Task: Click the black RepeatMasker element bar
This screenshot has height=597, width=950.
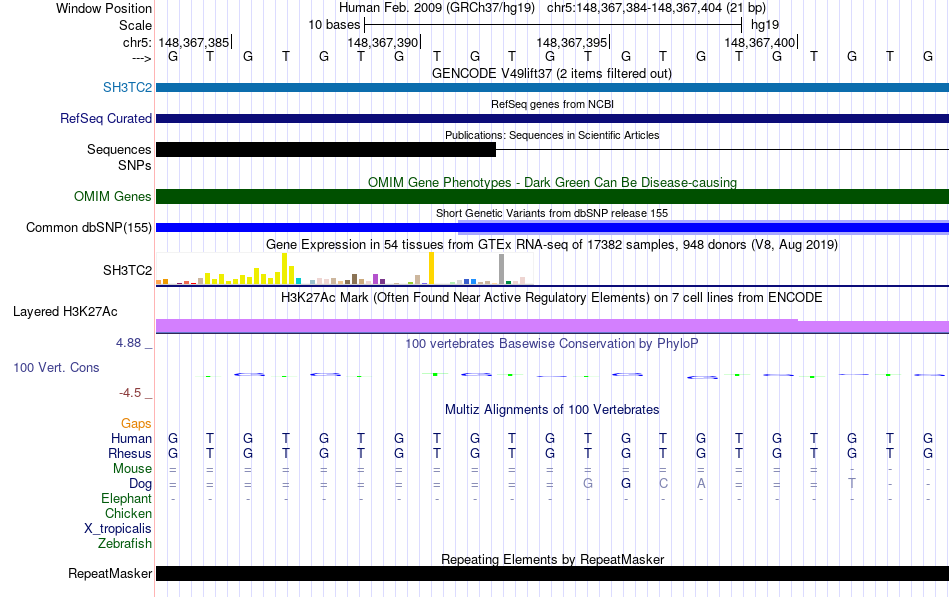Action: click(552, 573)
